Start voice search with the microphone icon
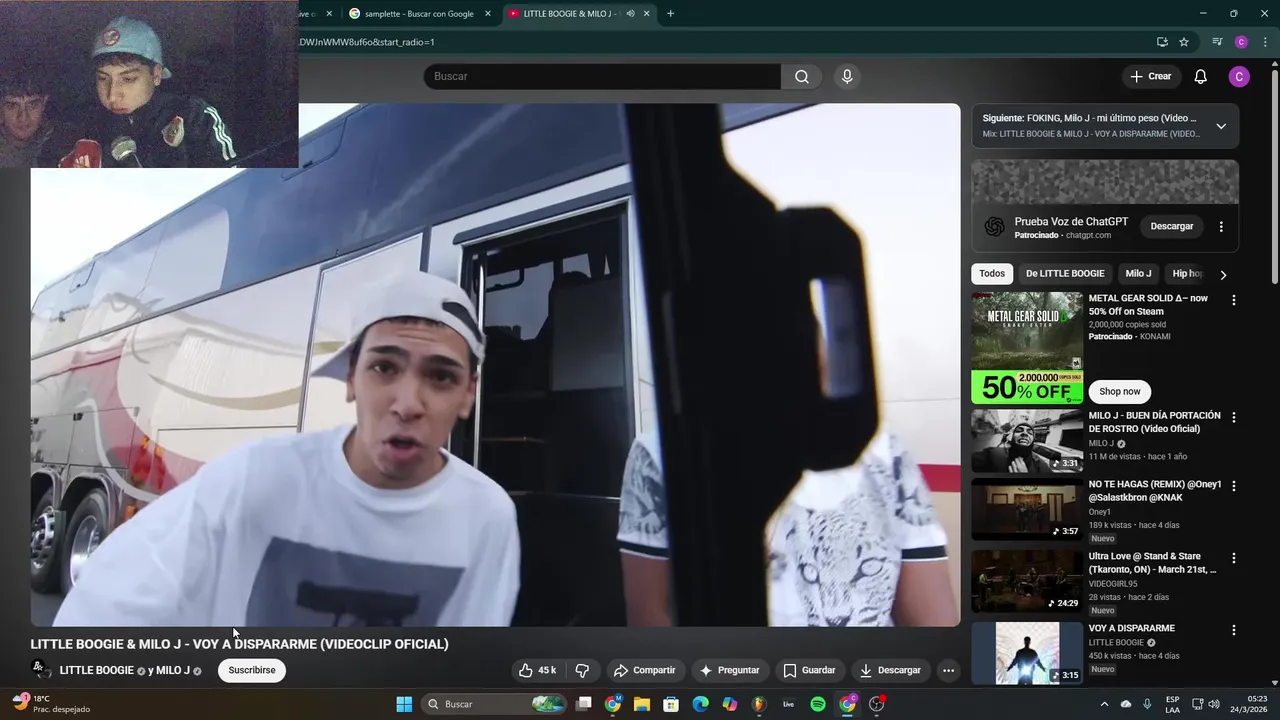 (847, 77)
